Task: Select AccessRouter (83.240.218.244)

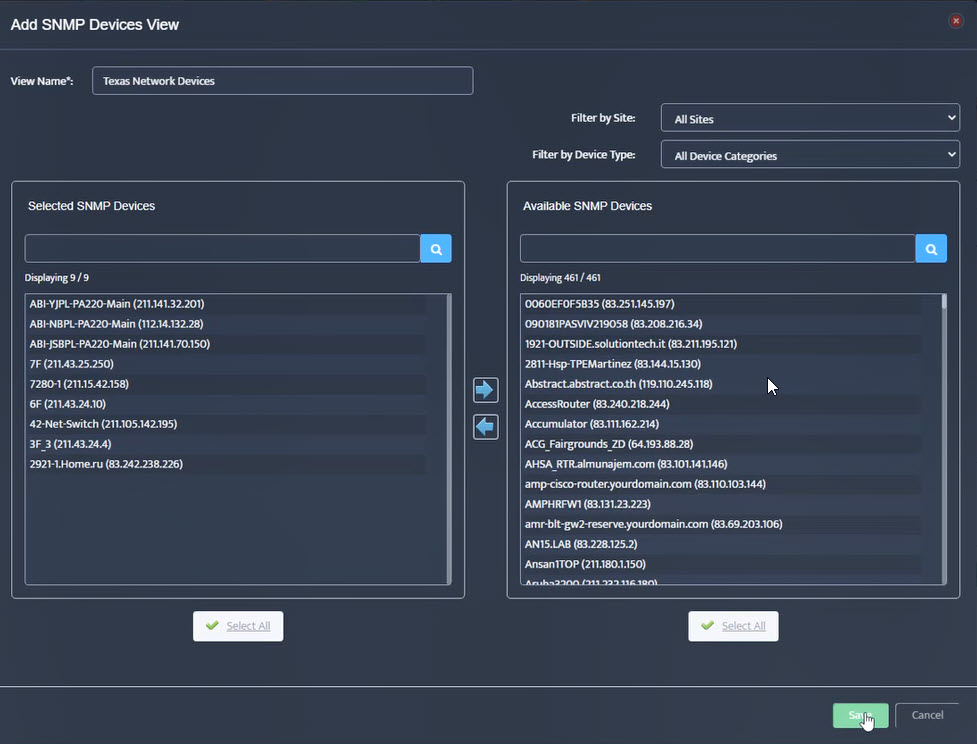Action: click(x=722, y=404)
